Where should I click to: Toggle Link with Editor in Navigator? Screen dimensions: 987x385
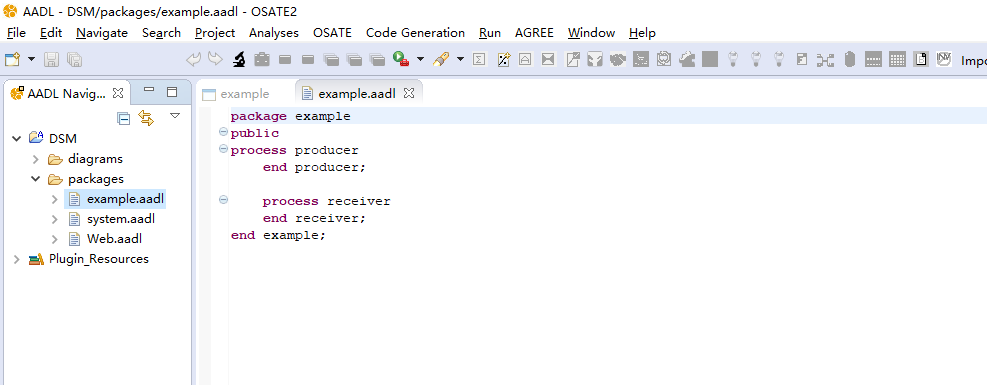(x=146, y=118)
